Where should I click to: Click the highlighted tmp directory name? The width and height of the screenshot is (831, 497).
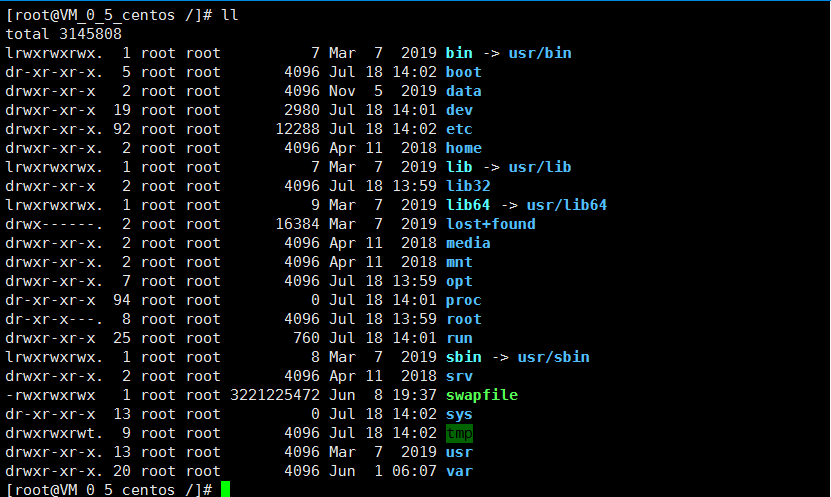(459, 433)
